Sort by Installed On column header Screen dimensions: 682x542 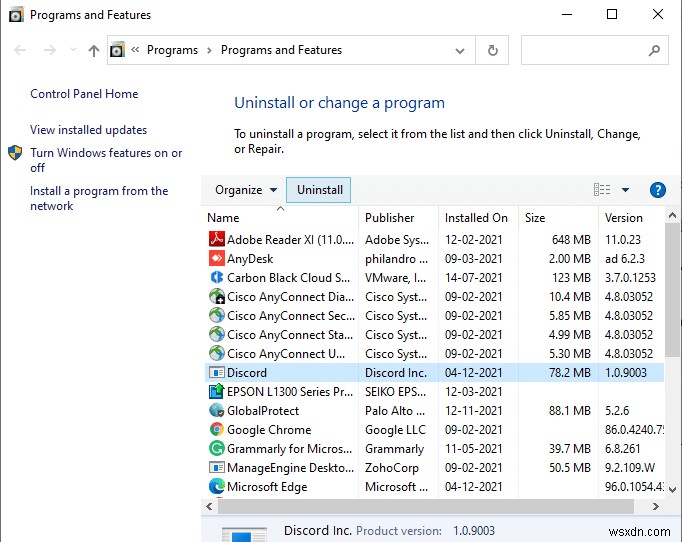(478, 217)
